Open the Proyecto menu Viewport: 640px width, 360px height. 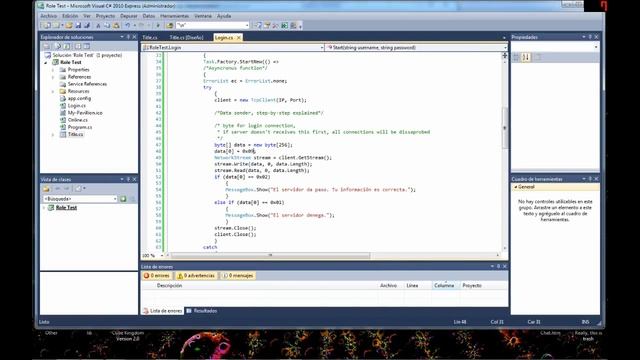point(105,16)
